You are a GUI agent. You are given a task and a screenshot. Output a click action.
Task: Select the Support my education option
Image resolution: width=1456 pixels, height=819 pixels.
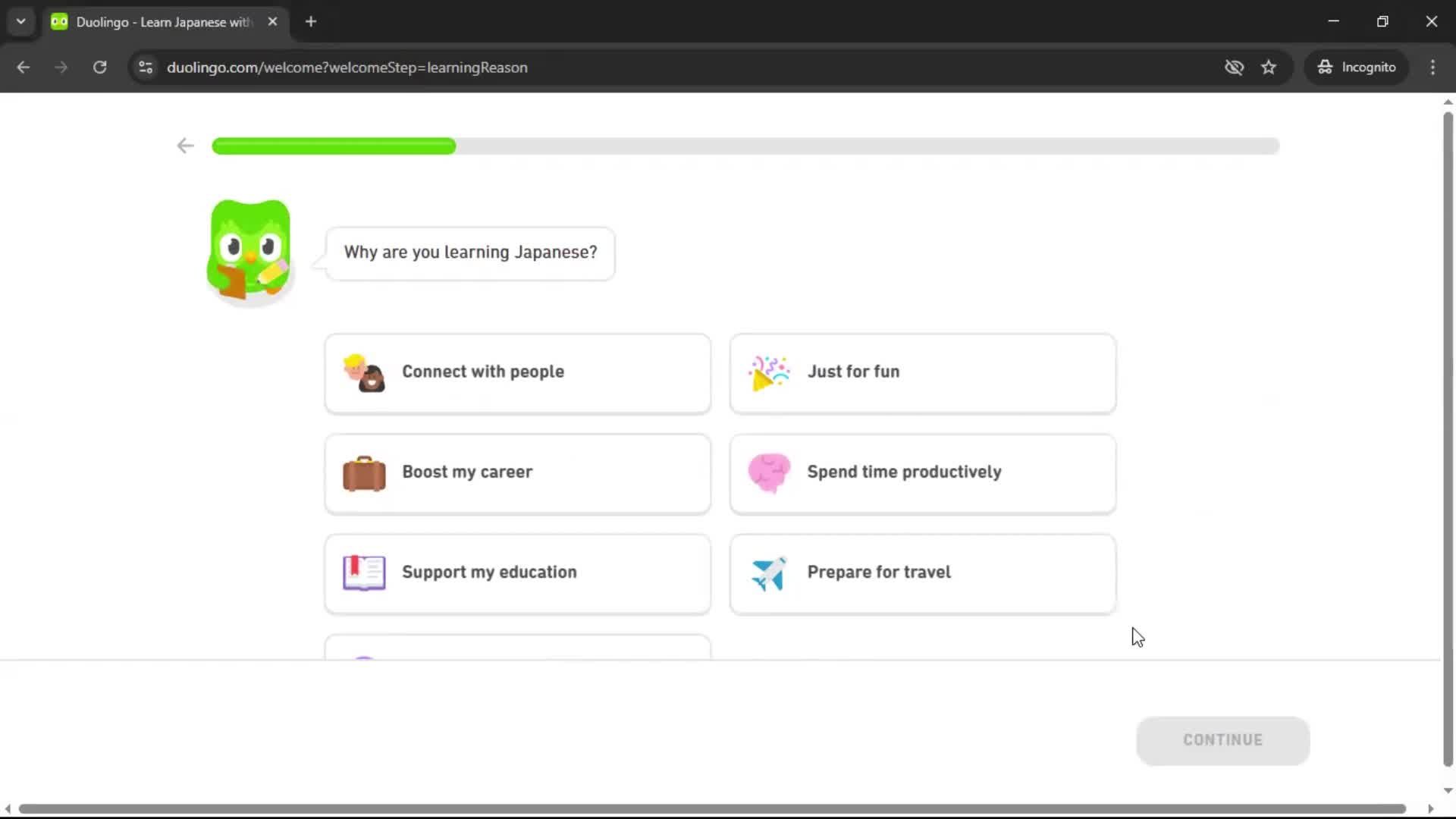pos(518,573)
